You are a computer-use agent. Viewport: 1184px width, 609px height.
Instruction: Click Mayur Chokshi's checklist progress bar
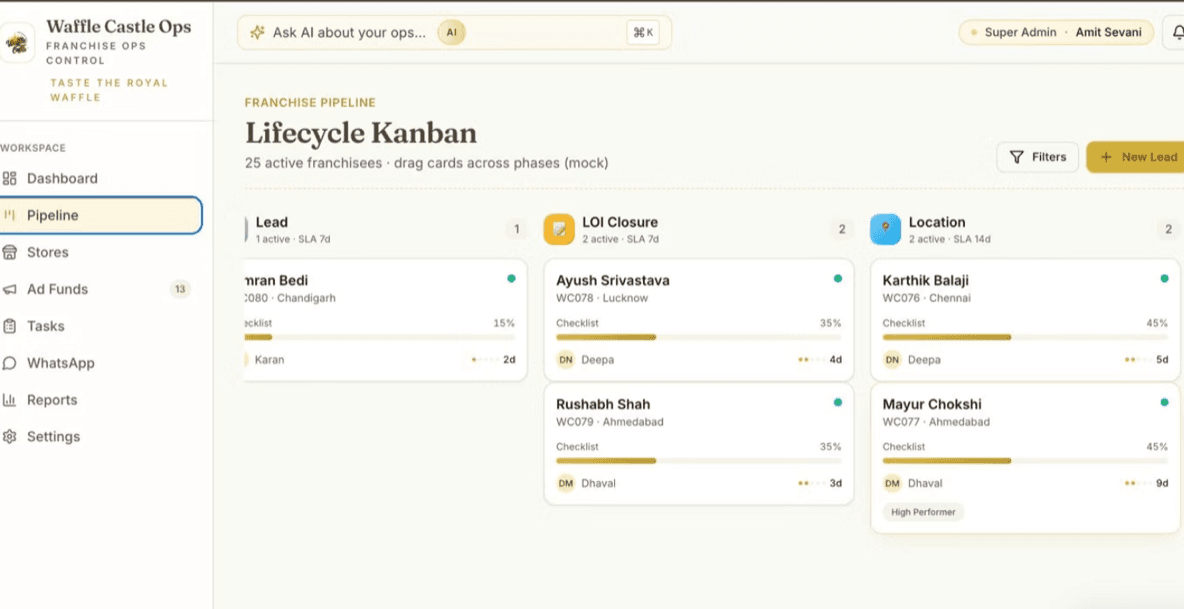click(x=1025, y=460)
